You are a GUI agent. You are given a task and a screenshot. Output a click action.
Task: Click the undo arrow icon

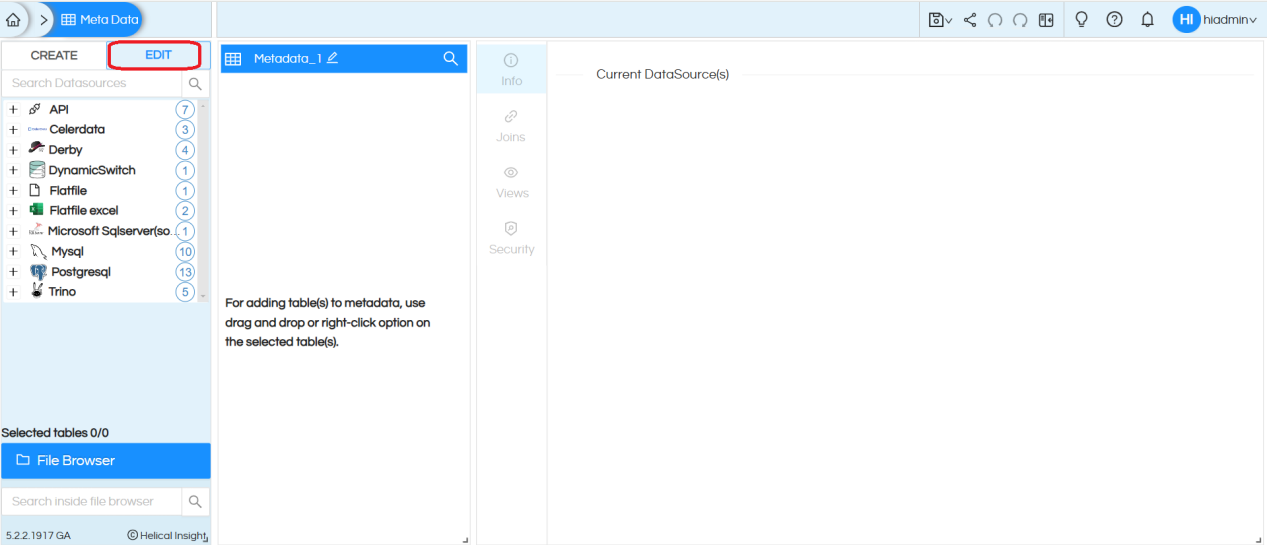(995, 20)
